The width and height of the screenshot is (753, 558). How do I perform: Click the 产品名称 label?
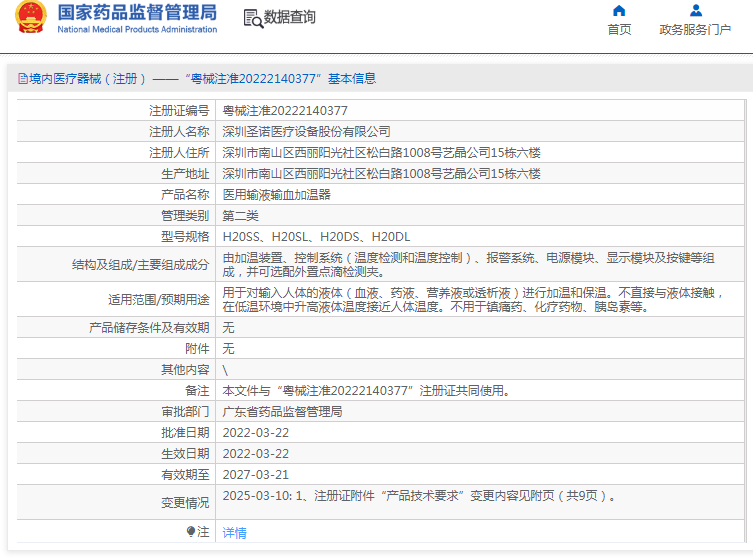coord(185,195)
